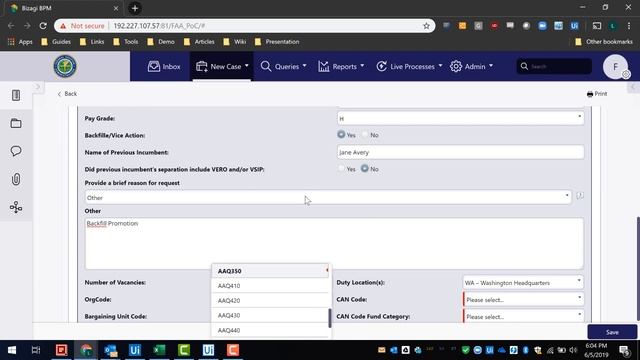Select No for VERO and/or VSIP question
Screen dimensions: 640x360
[365, 168]
